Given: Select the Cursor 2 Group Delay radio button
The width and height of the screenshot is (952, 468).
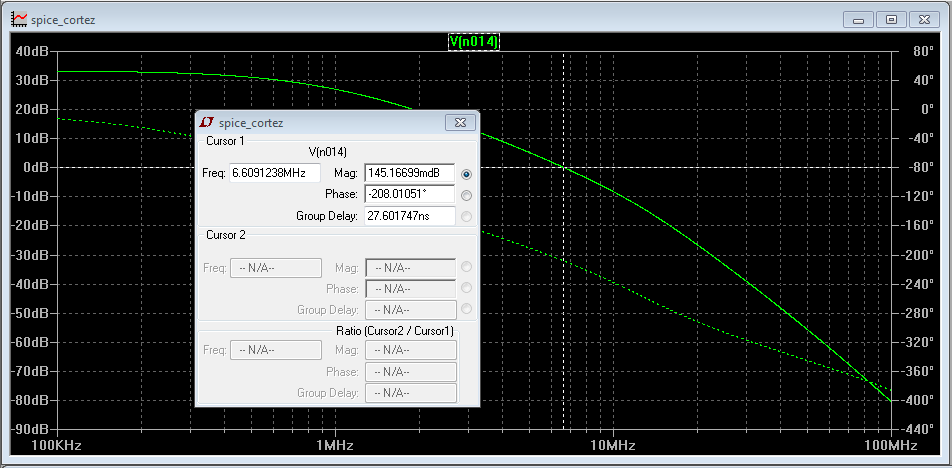Looking at the screenshot, I should tap(466, 309).
